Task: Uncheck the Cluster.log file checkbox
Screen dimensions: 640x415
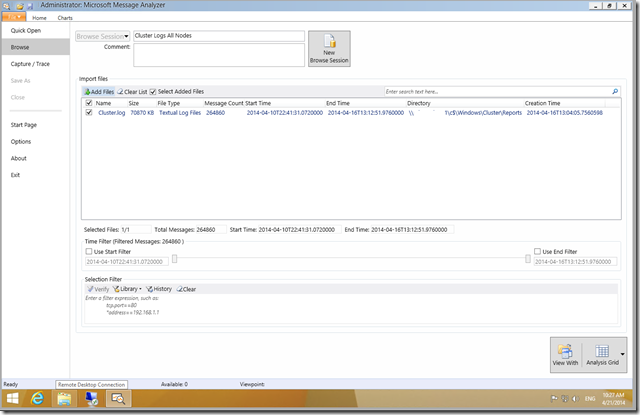Action: (x=89, y=112)
